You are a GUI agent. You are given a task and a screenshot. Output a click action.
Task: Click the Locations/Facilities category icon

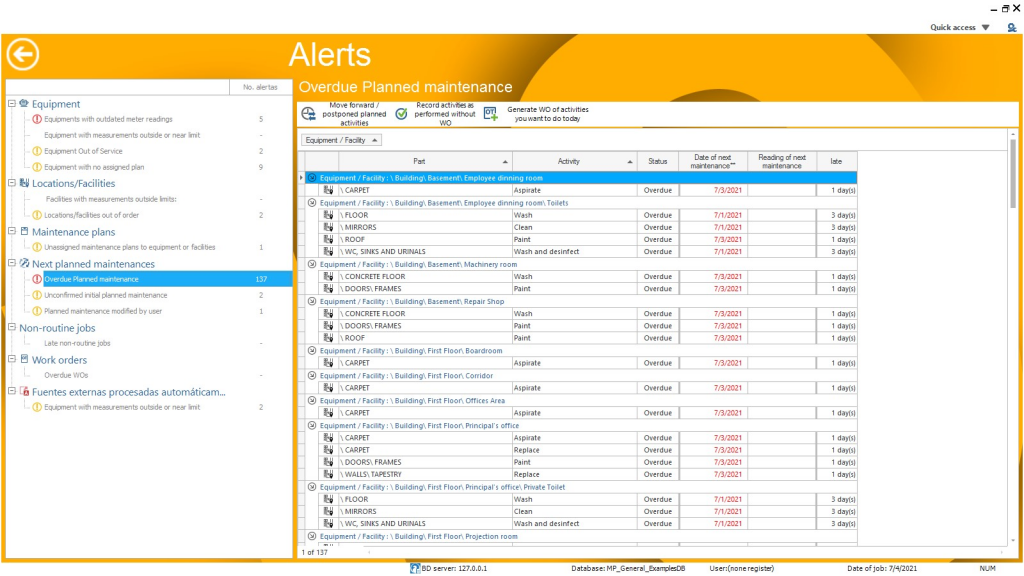24,183
